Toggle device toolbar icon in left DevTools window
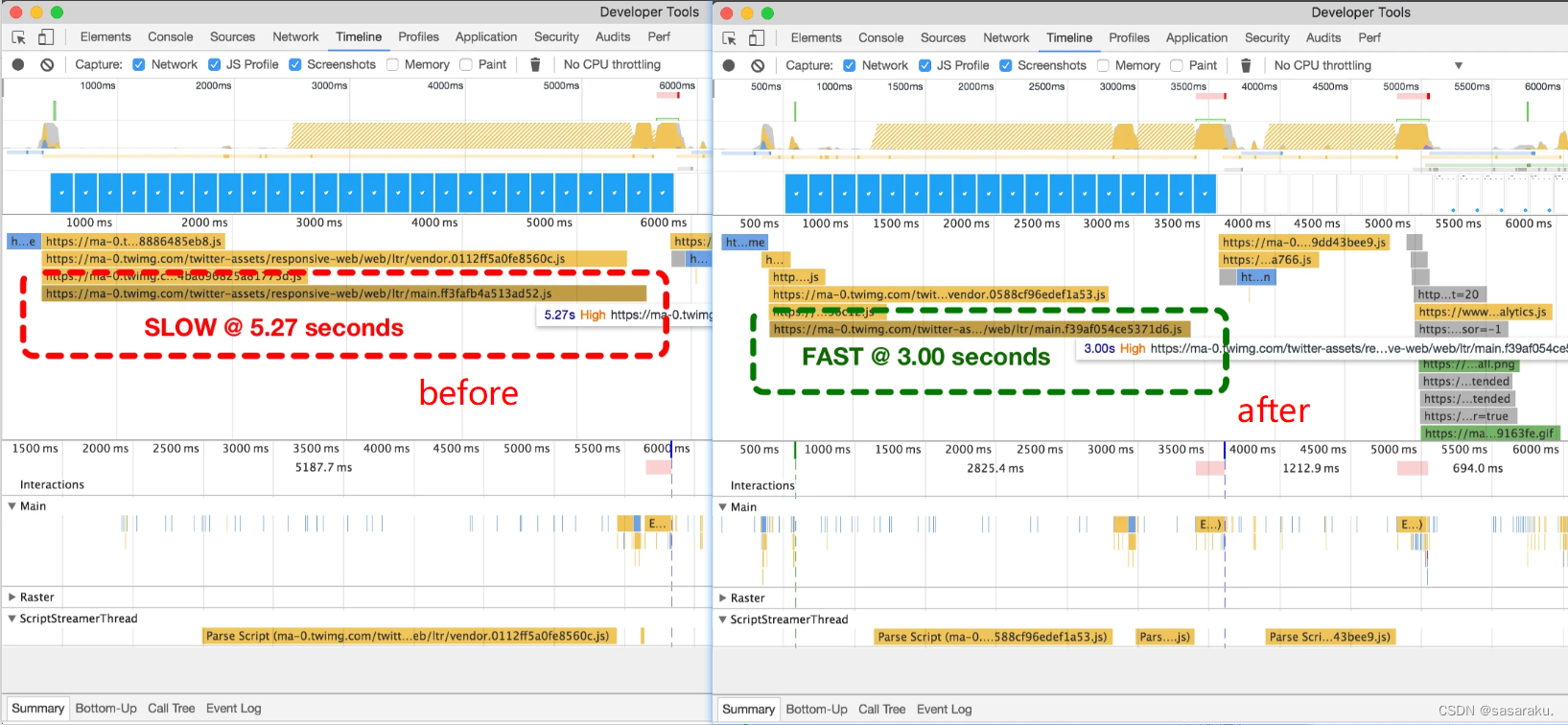The width and height of the screenshot is (1568, 725). [x=45, y=37]
